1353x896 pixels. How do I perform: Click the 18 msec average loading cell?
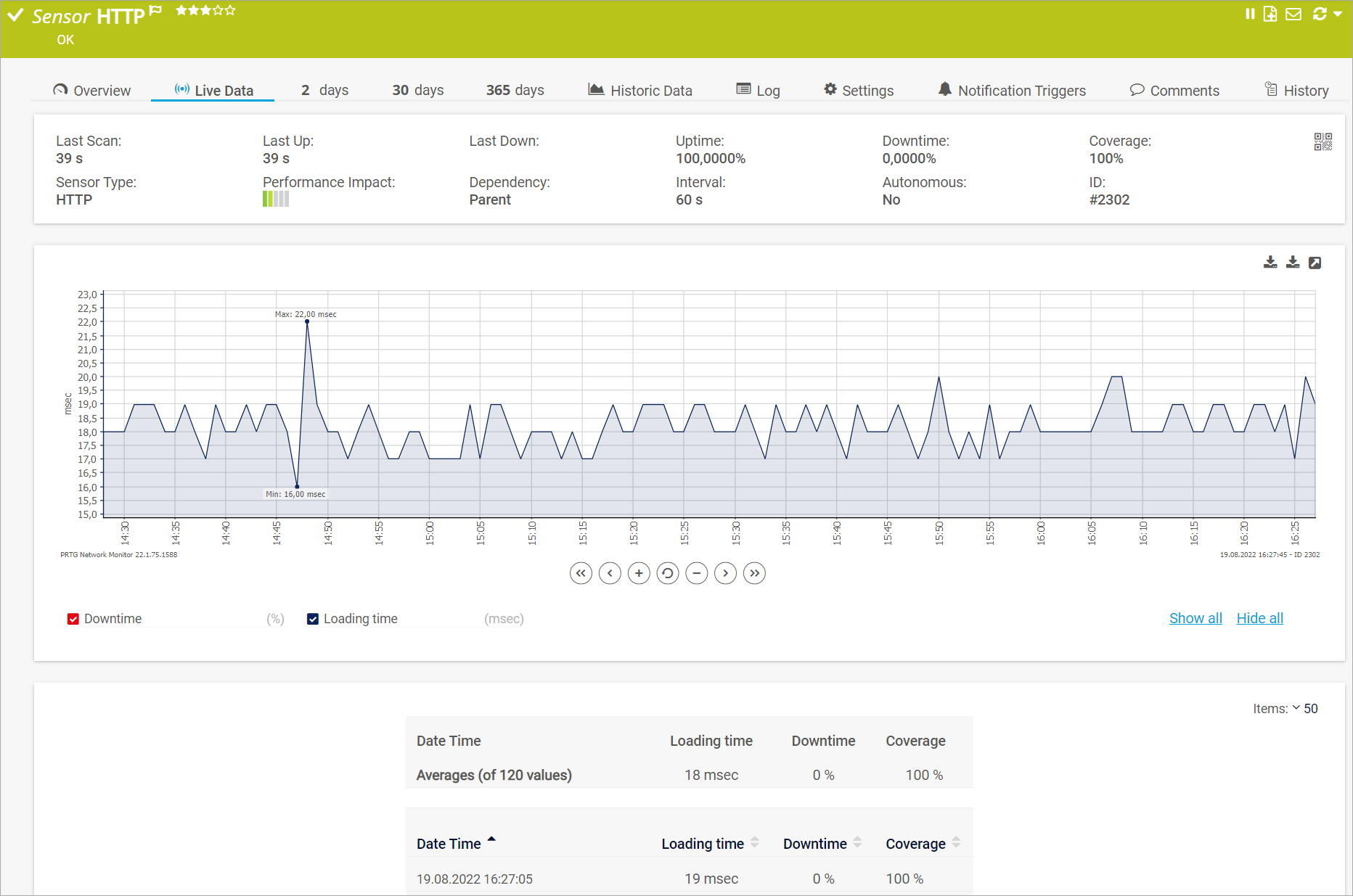tap(711, 775)
